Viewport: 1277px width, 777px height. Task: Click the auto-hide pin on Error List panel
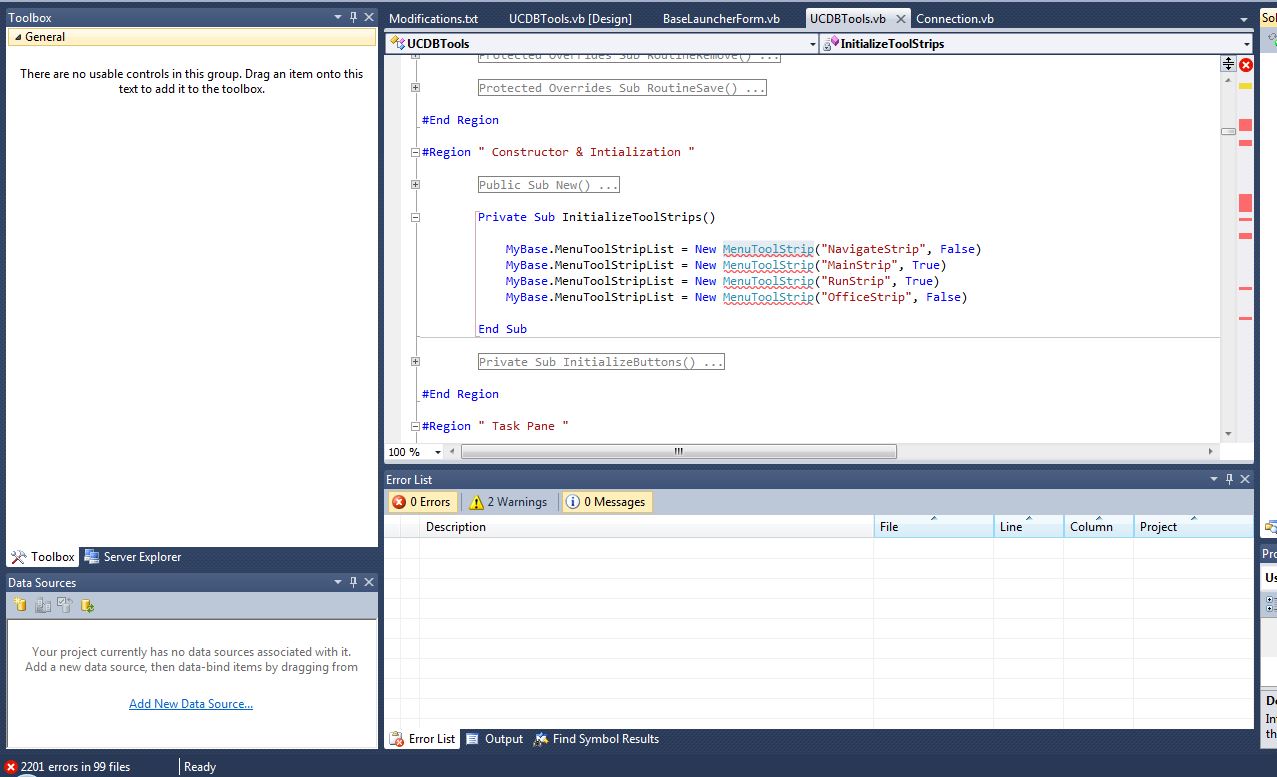(x=1230, y=479)
